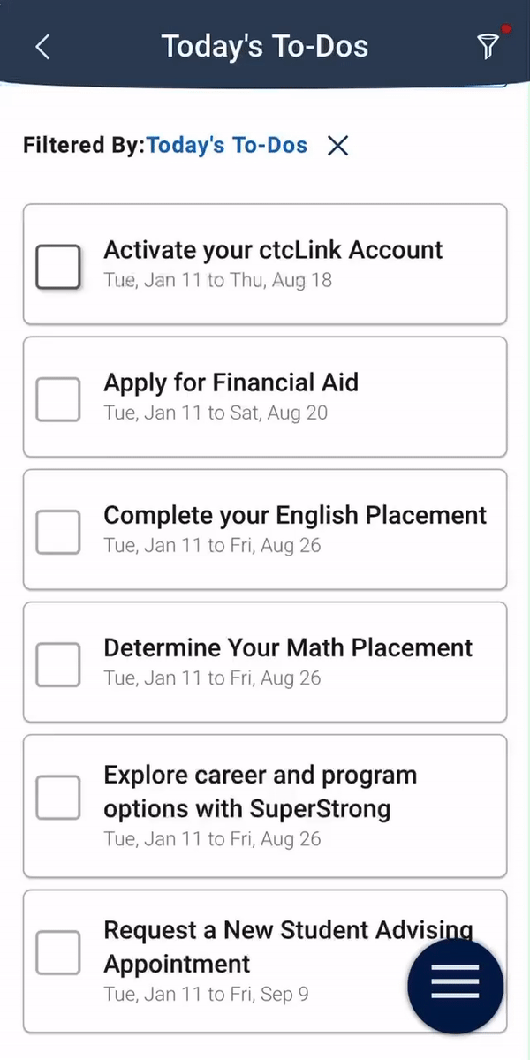Tap the Today's To-Dos header title
The height and width of the screenshot is (1060, 530).
click(265, 46)
